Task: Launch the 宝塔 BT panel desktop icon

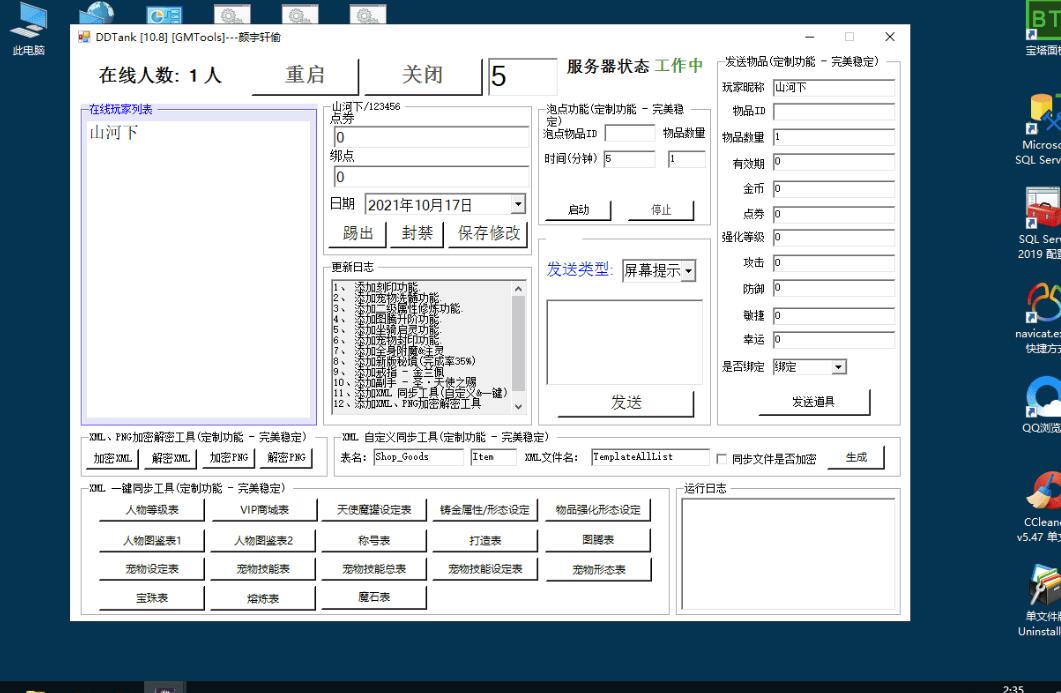Action: pyautogui.click(x=1047, y=20)
